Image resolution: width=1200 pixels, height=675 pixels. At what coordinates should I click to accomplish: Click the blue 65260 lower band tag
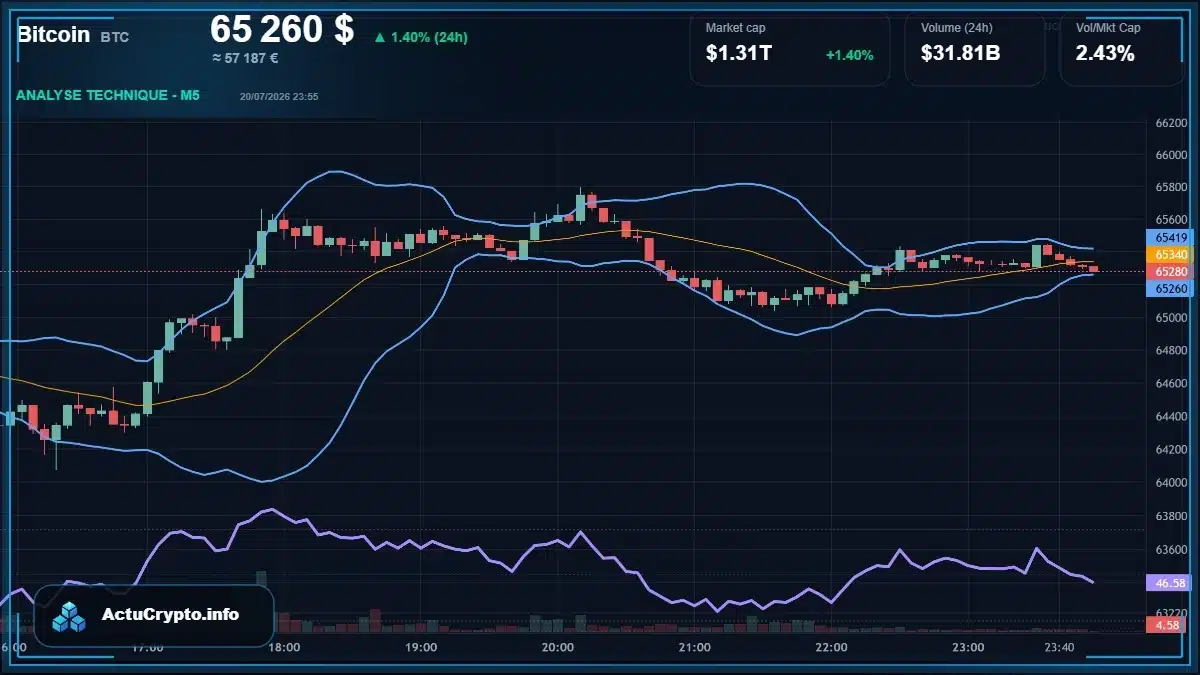click(x=1170, y=288)
